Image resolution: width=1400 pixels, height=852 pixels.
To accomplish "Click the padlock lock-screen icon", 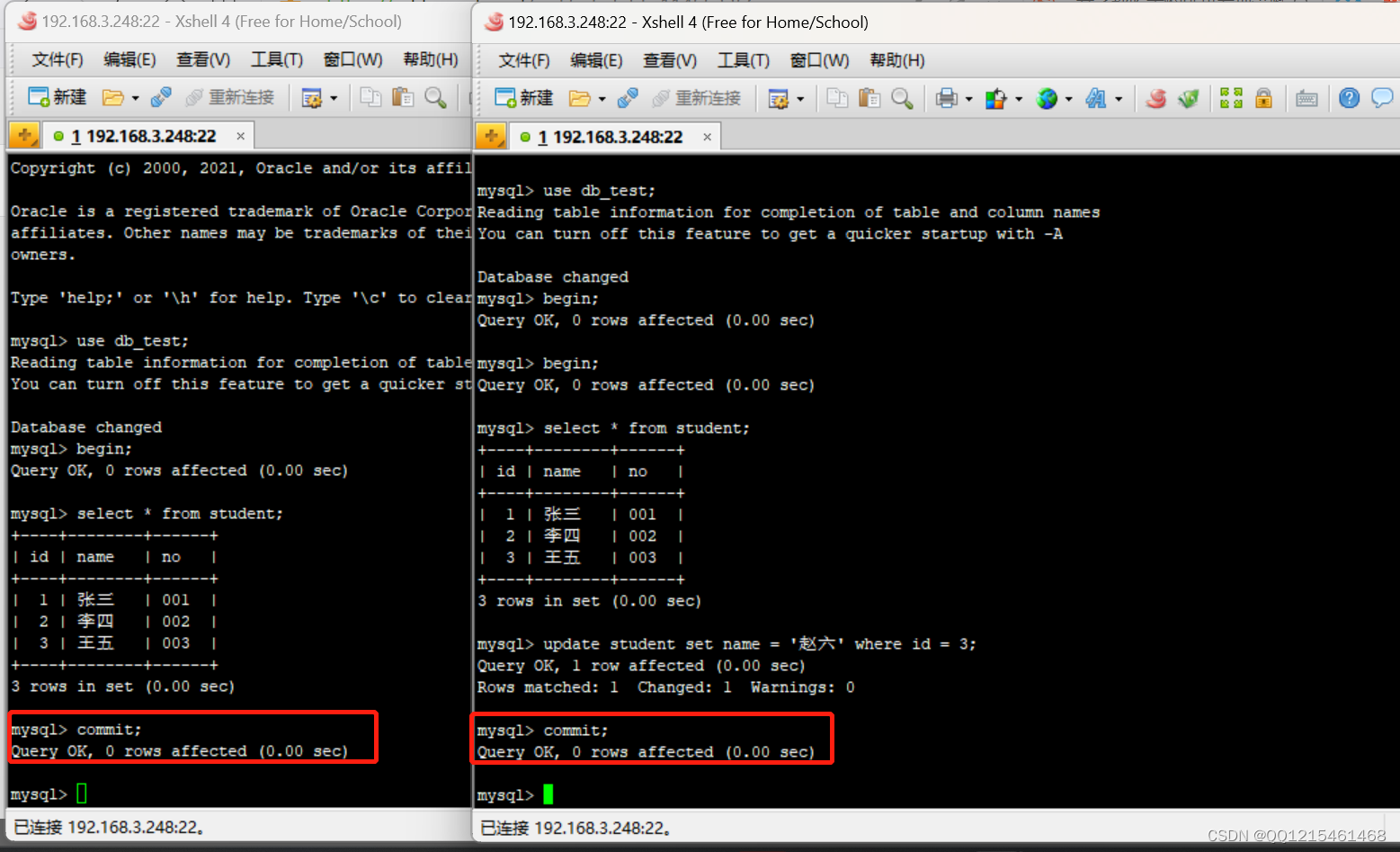I will click(x=1263, y=98).
